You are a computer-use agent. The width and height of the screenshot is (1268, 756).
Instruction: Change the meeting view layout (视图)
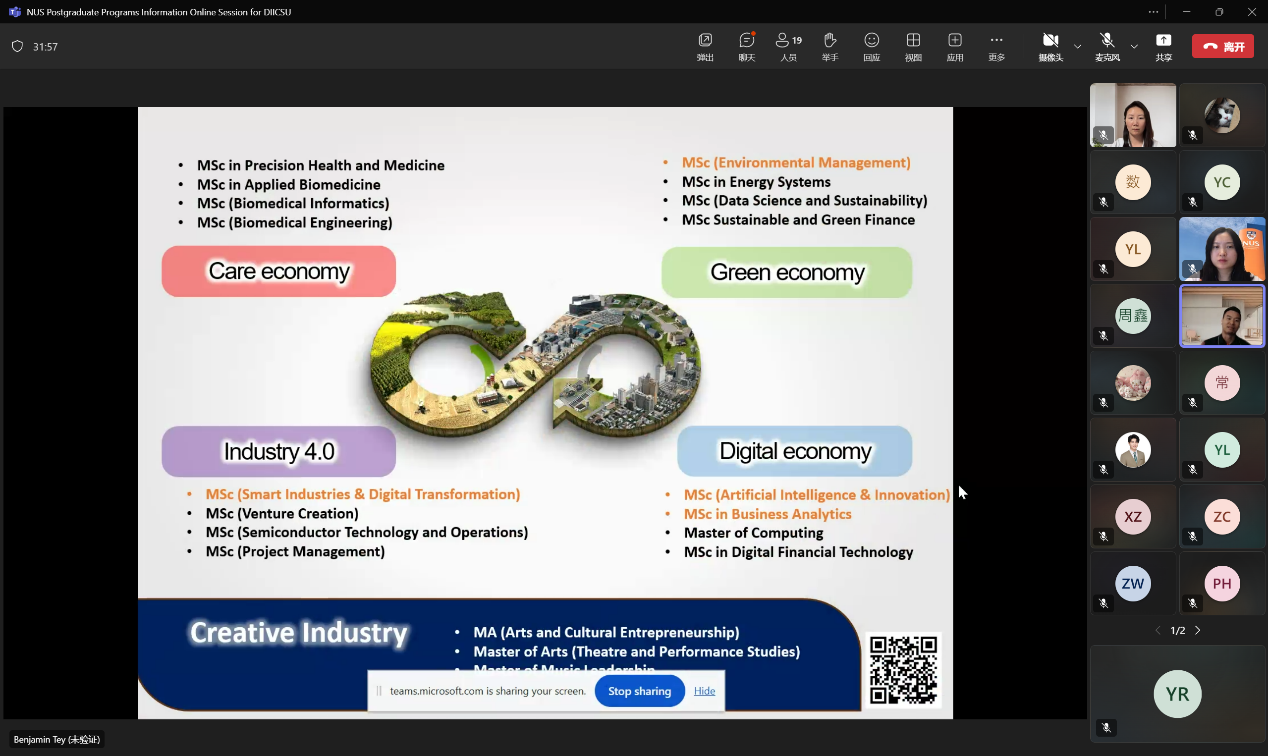coord(913,45)
